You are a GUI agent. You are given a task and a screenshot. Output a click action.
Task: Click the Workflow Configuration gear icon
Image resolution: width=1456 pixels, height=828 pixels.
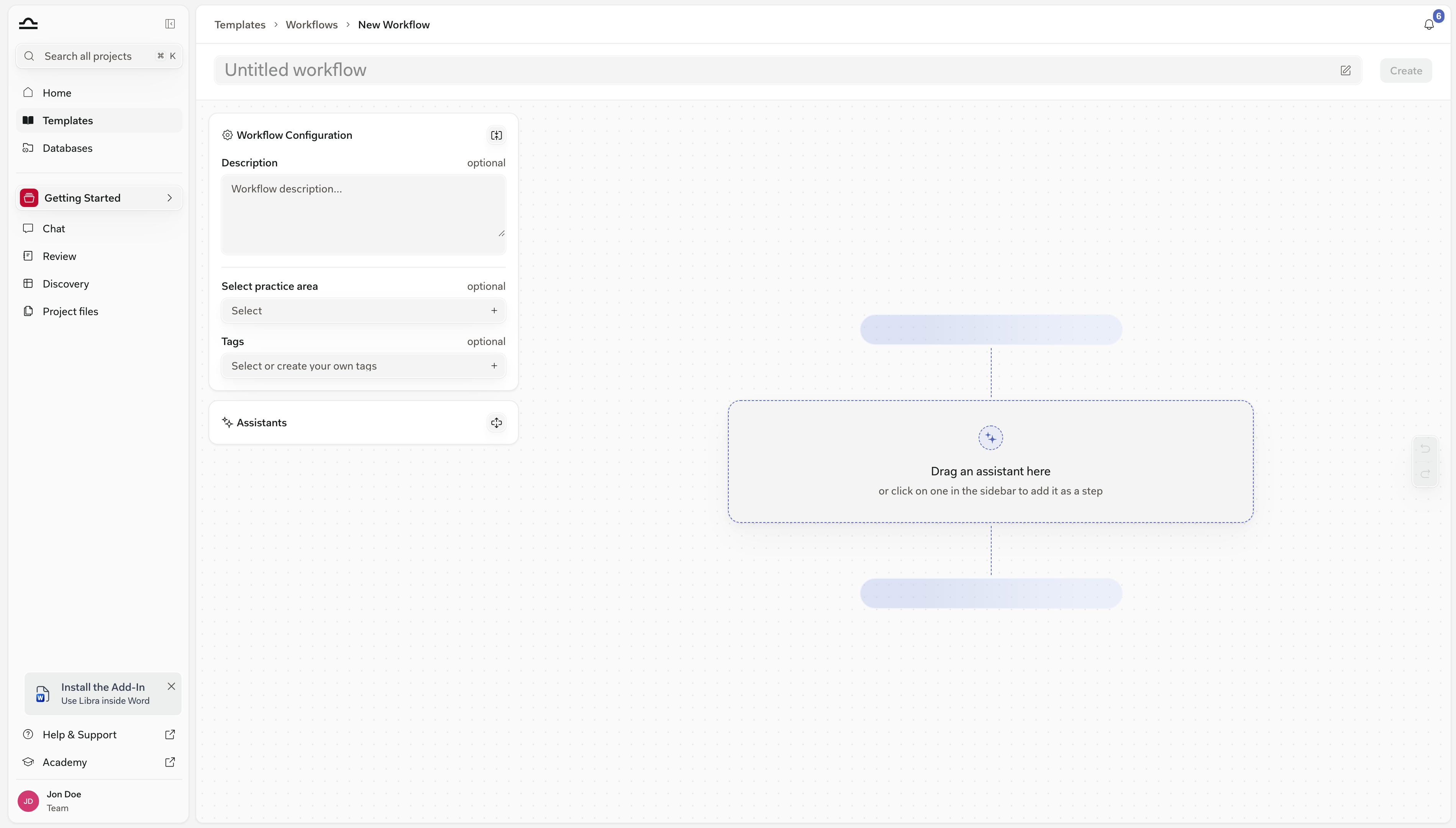click(227, 135)
